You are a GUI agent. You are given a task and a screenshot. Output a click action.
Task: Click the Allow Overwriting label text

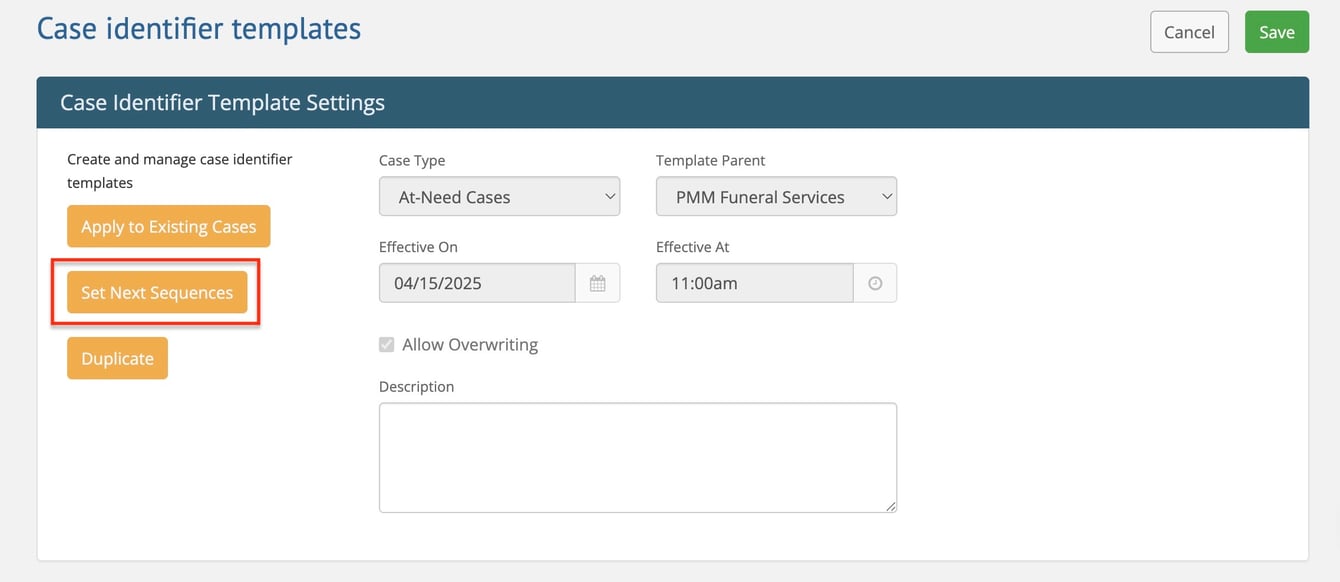click(x=470, y=345)
